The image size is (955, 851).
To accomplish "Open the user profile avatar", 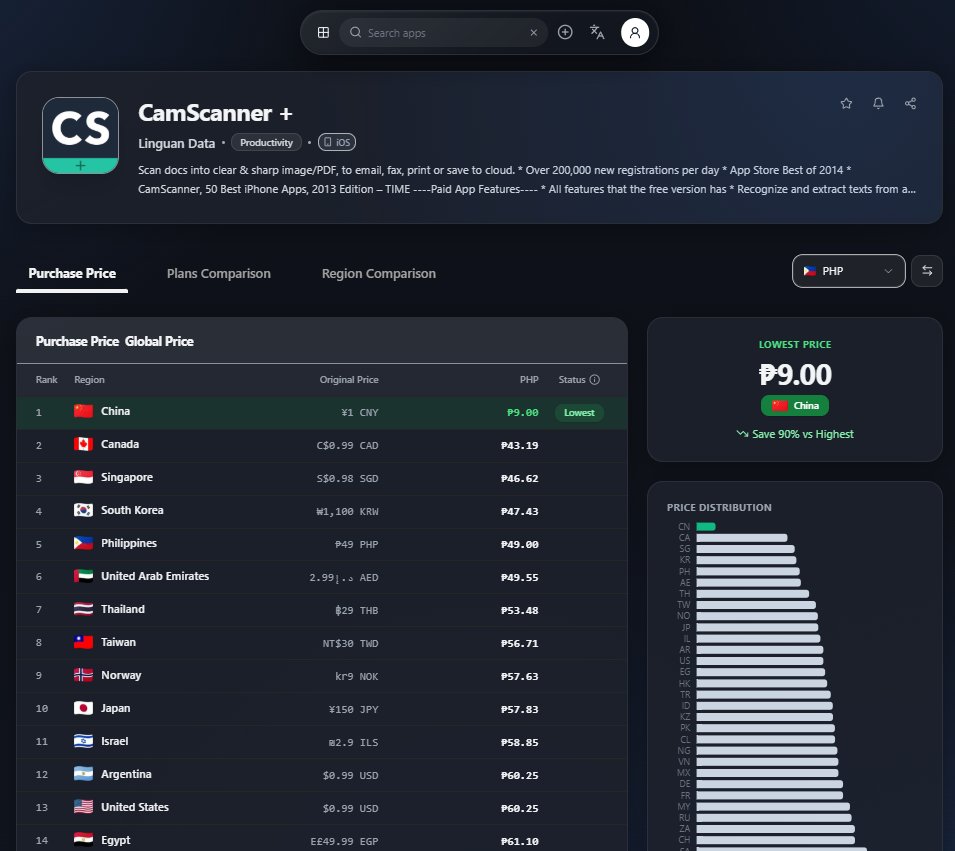I will coord(635,32).
